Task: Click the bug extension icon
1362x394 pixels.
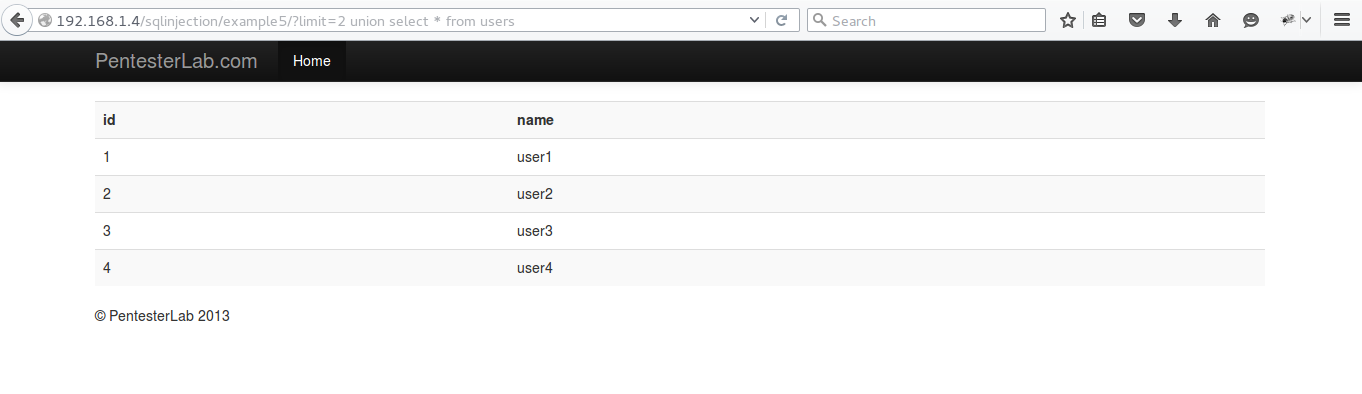Action: click(x=1288, y=20)
